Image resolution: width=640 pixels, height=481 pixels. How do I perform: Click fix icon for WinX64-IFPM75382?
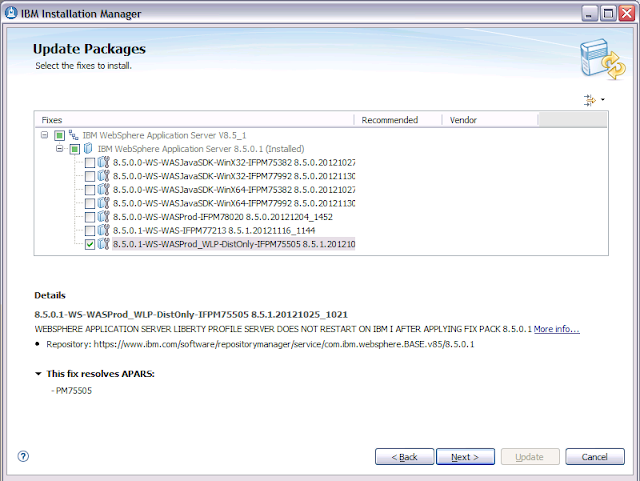click(104, 189)
